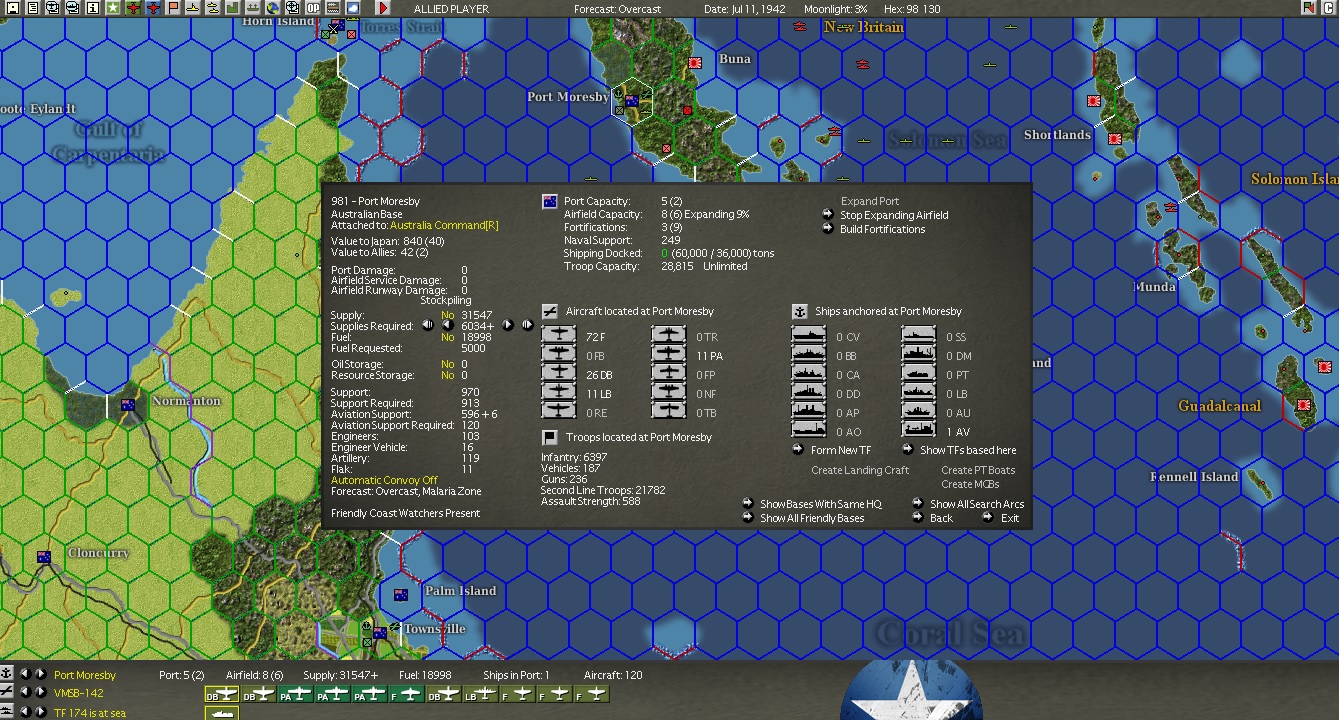
Task: Toggle Supply stockpiling 'No' setting
Action: [447, 315]
